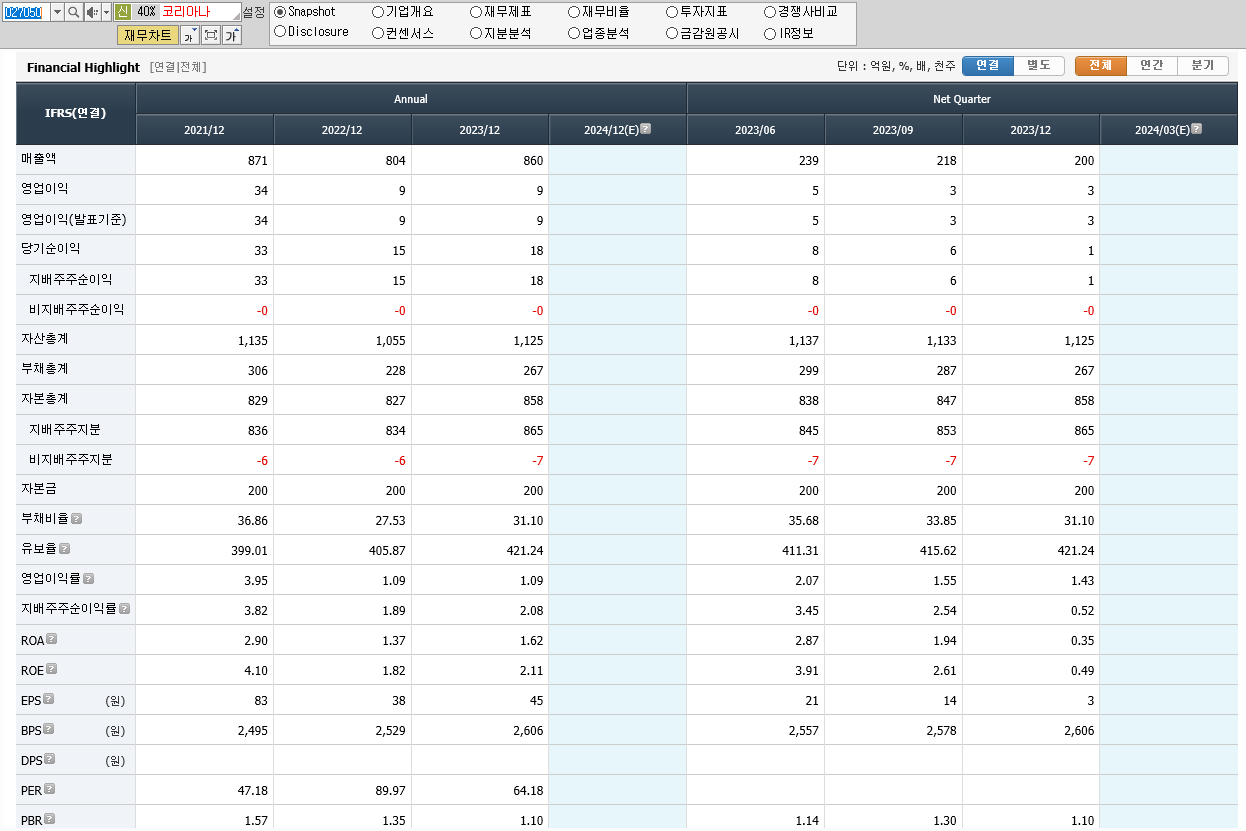Click the speaker sound icon
The height and width of the screenshot is (831, 1246).
[91, 12]
